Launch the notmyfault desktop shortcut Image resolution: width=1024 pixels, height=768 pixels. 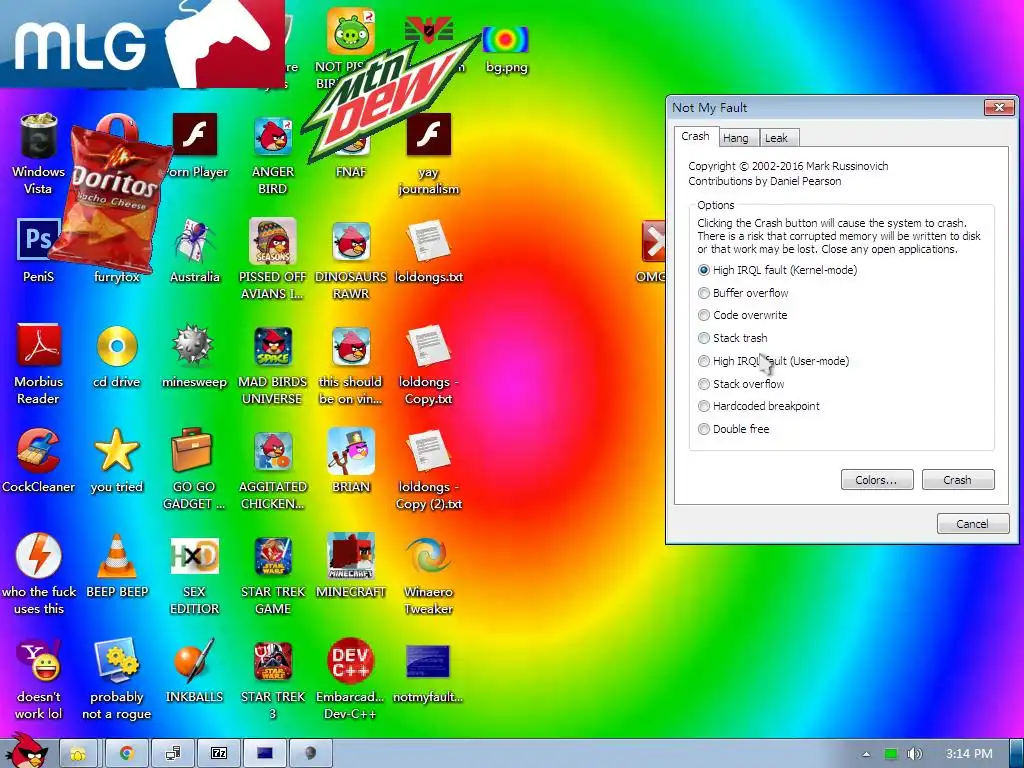point(428,660)
